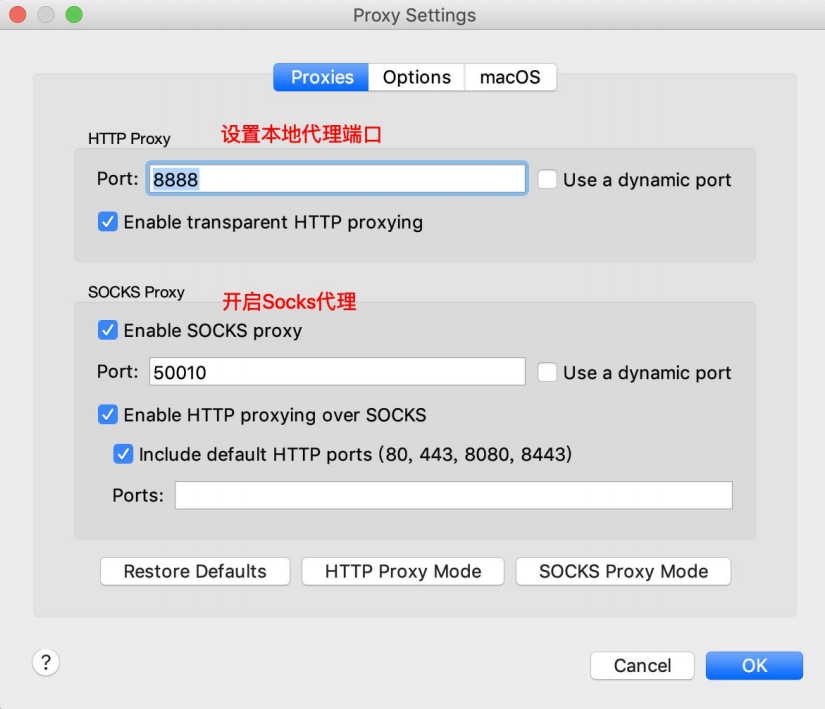The width and height of the screenshot is (825, 709).
Task: Enable dynamic port for HTTP Proxy
Action: pos(547,179)
